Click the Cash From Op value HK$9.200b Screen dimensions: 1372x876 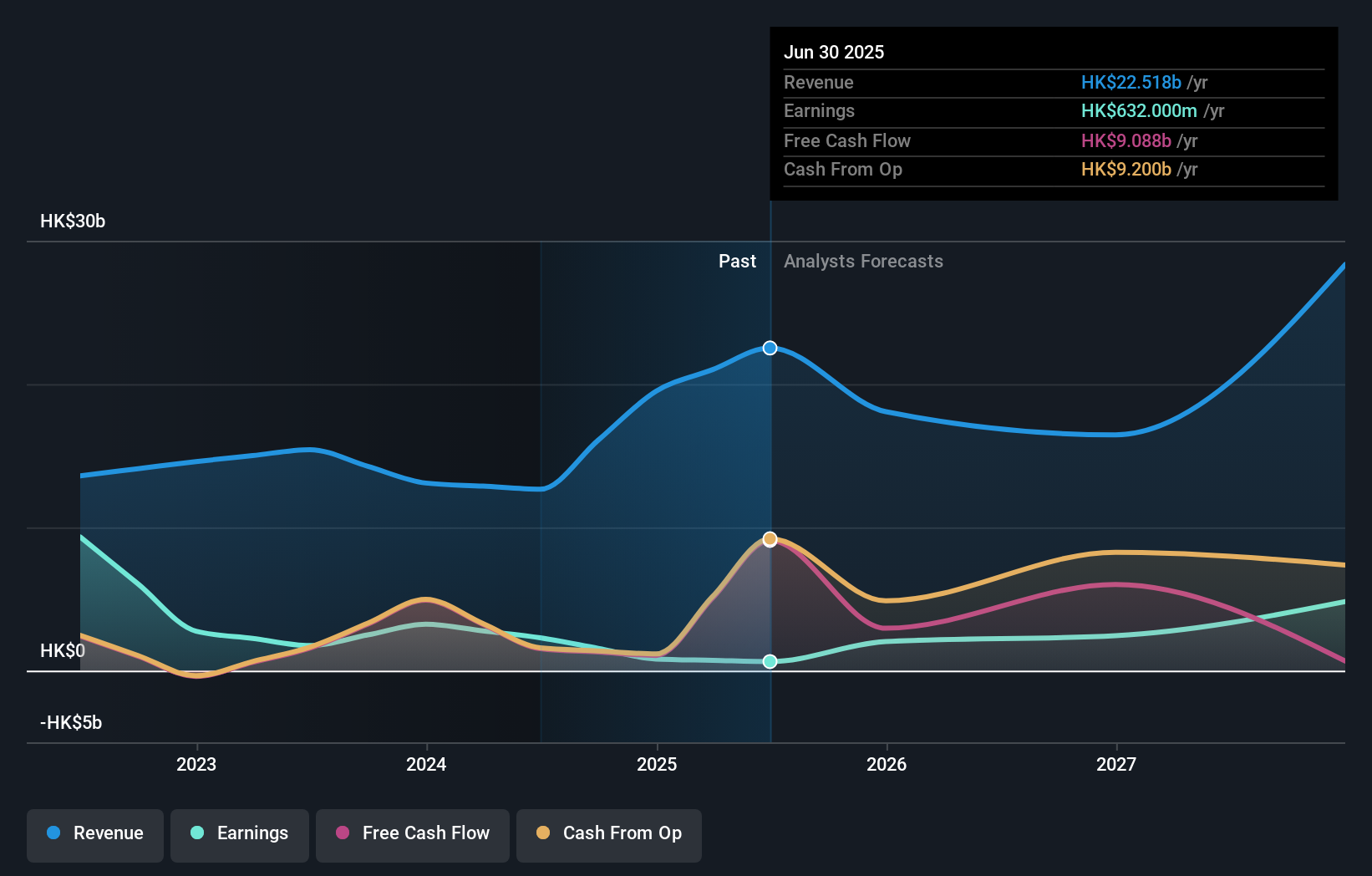1126,169
